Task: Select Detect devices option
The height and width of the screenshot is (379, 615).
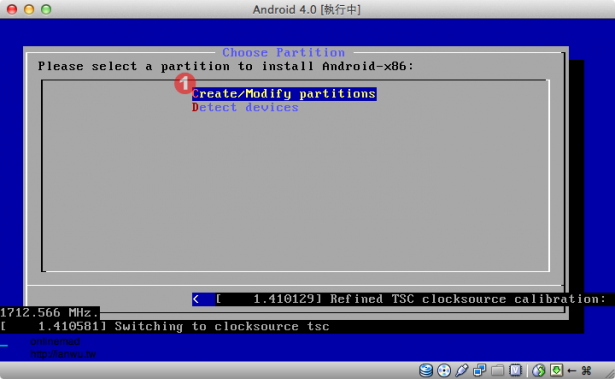Action: [x=245, y=108]
